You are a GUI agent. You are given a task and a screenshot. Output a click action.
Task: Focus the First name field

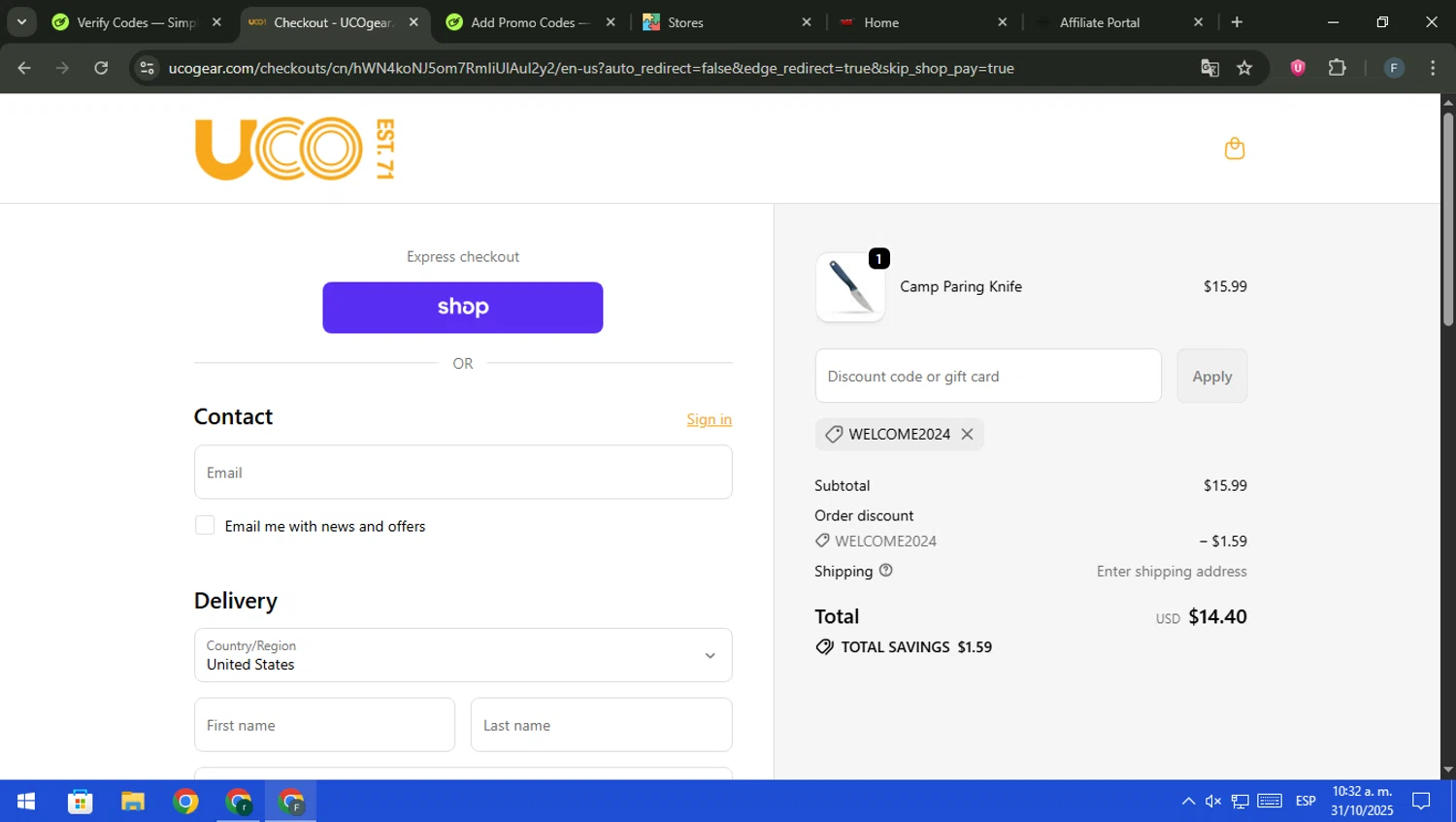point(324,725)
